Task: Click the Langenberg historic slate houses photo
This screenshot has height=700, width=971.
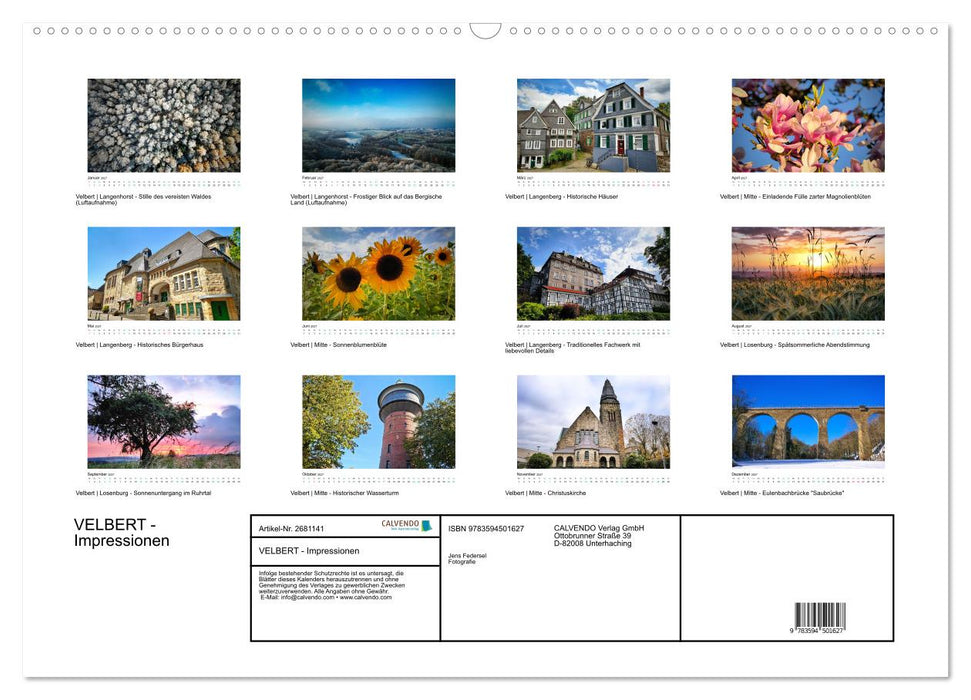Action: click(593, 125)
